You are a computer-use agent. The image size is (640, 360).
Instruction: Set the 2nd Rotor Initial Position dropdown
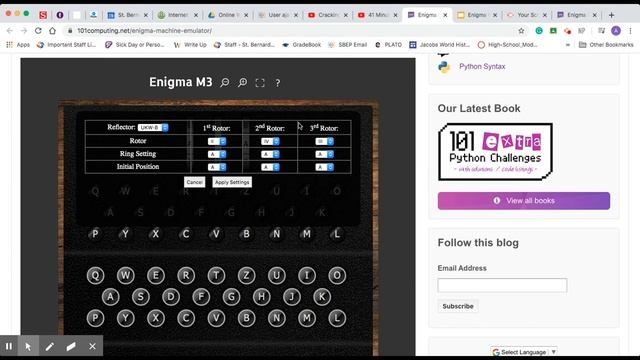pyautogui.click(x=270, y=167)
